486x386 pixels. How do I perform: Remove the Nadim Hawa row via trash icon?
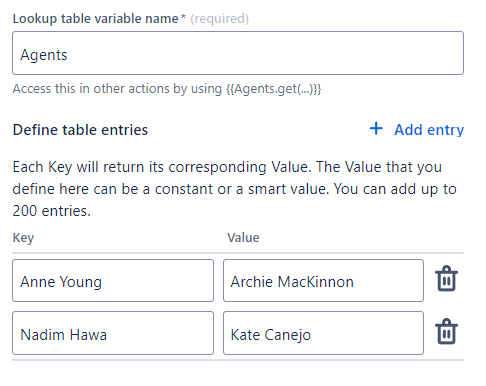click(x=446, y=331)
